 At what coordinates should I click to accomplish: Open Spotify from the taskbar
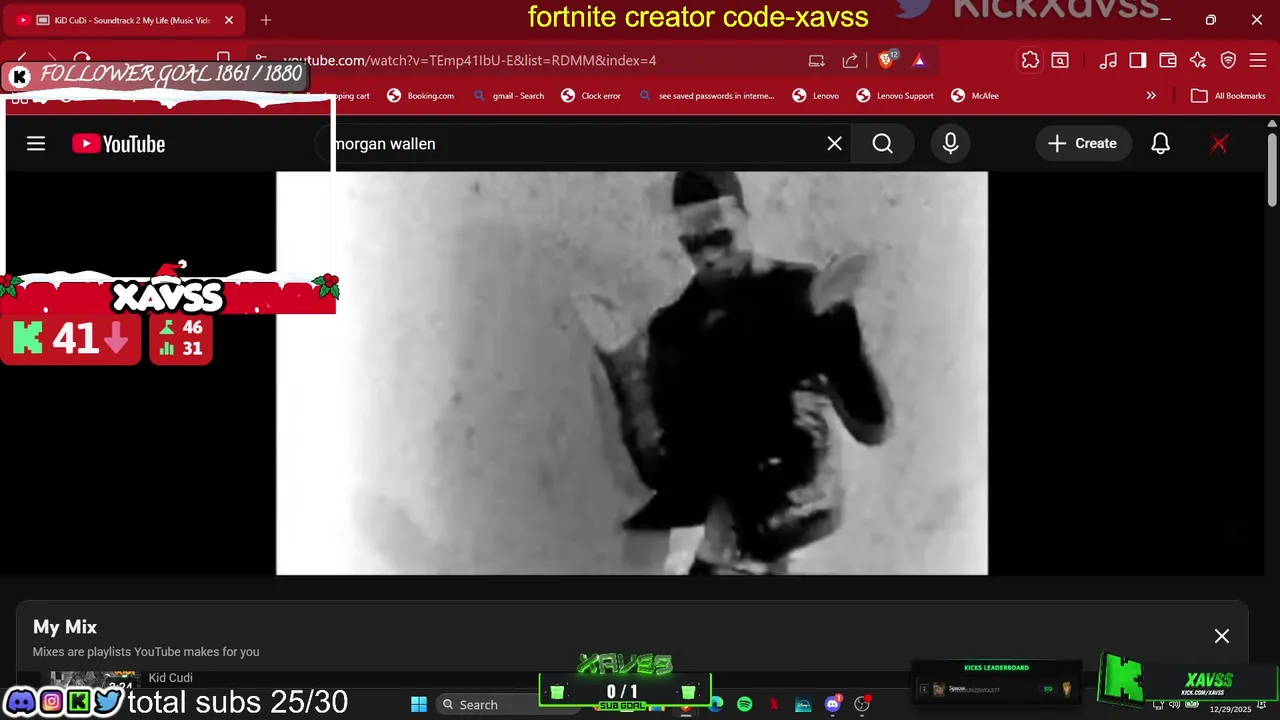pos(745,704)
